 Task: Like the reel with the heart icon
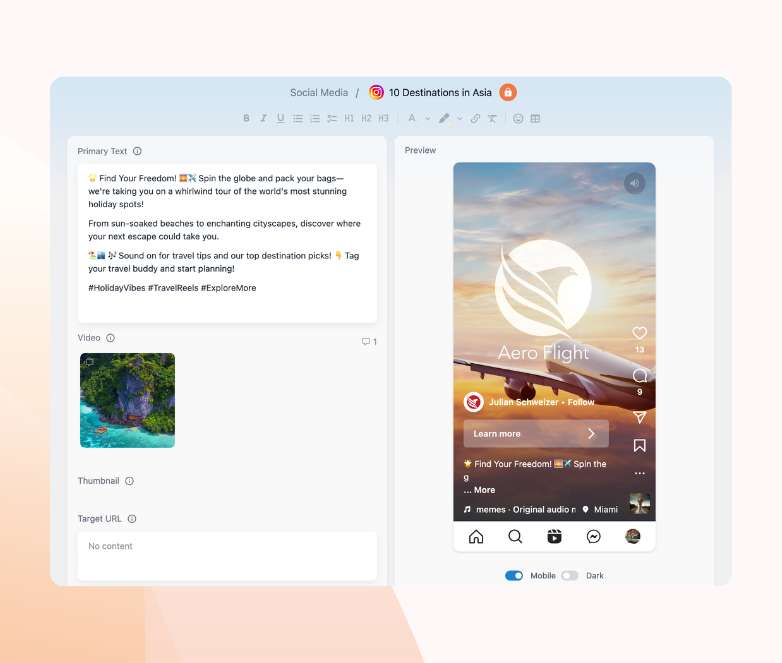point(639,333)
